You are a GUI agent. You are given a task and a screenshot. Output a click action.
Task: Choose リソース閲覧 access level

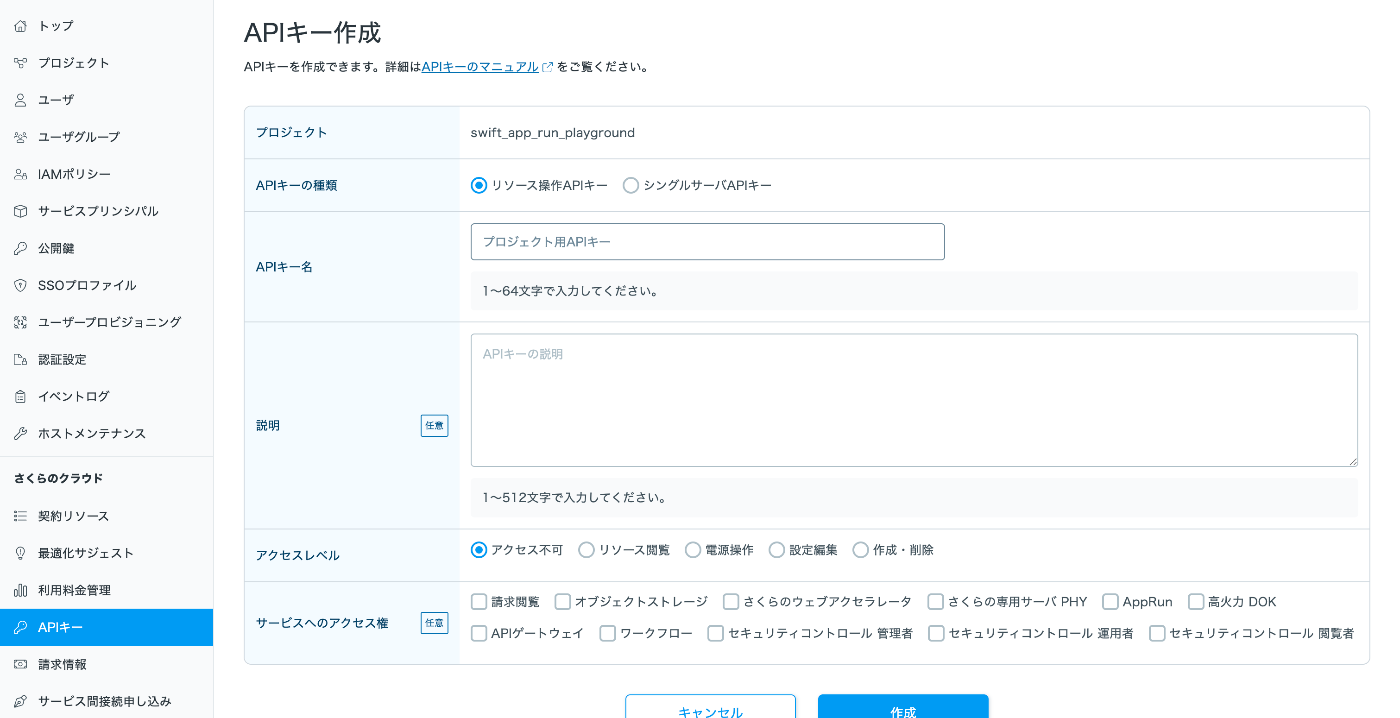pos(587,550)
